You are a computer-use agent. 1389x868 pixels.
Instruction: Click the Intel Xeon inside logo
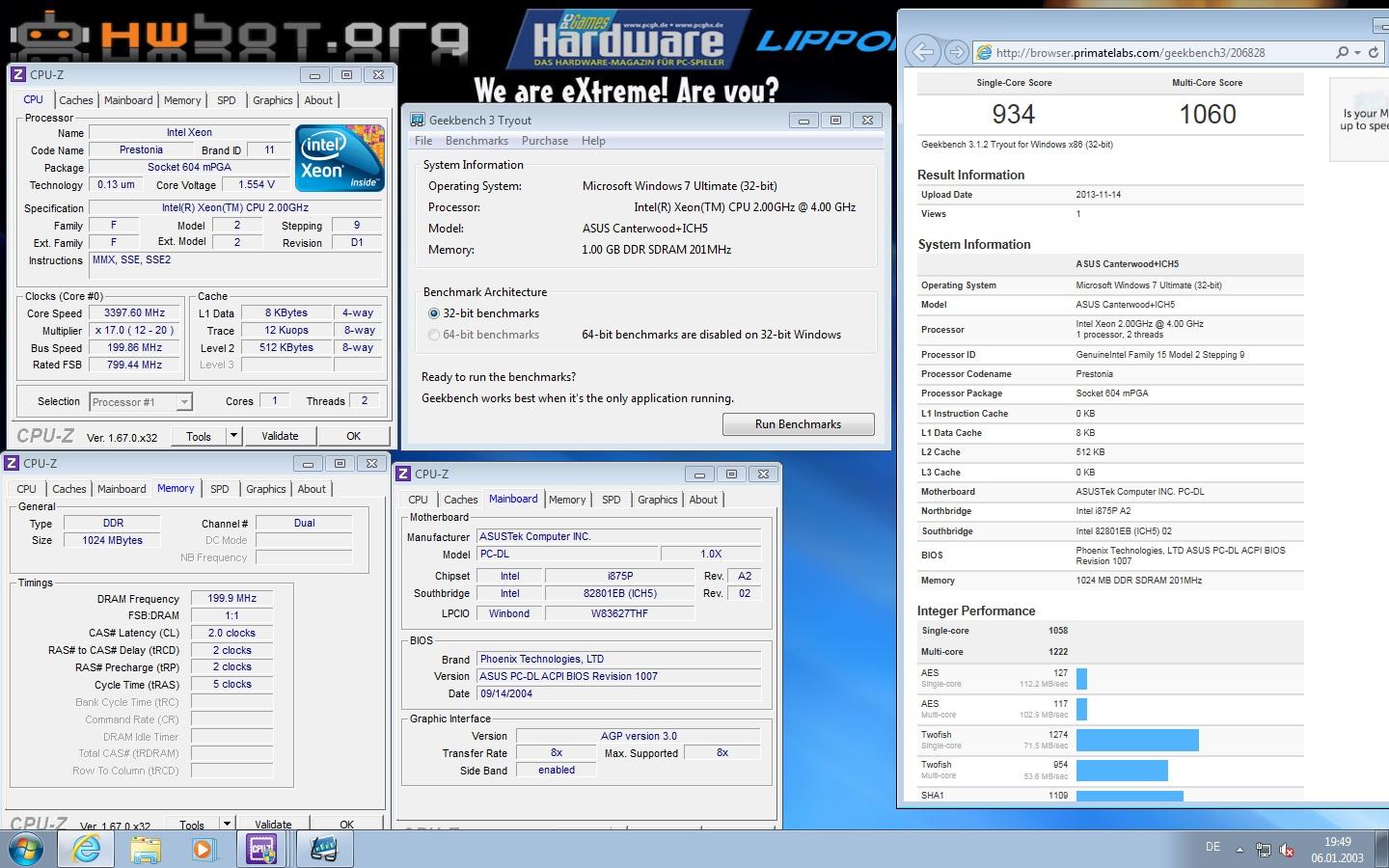[x=340, y=157]
